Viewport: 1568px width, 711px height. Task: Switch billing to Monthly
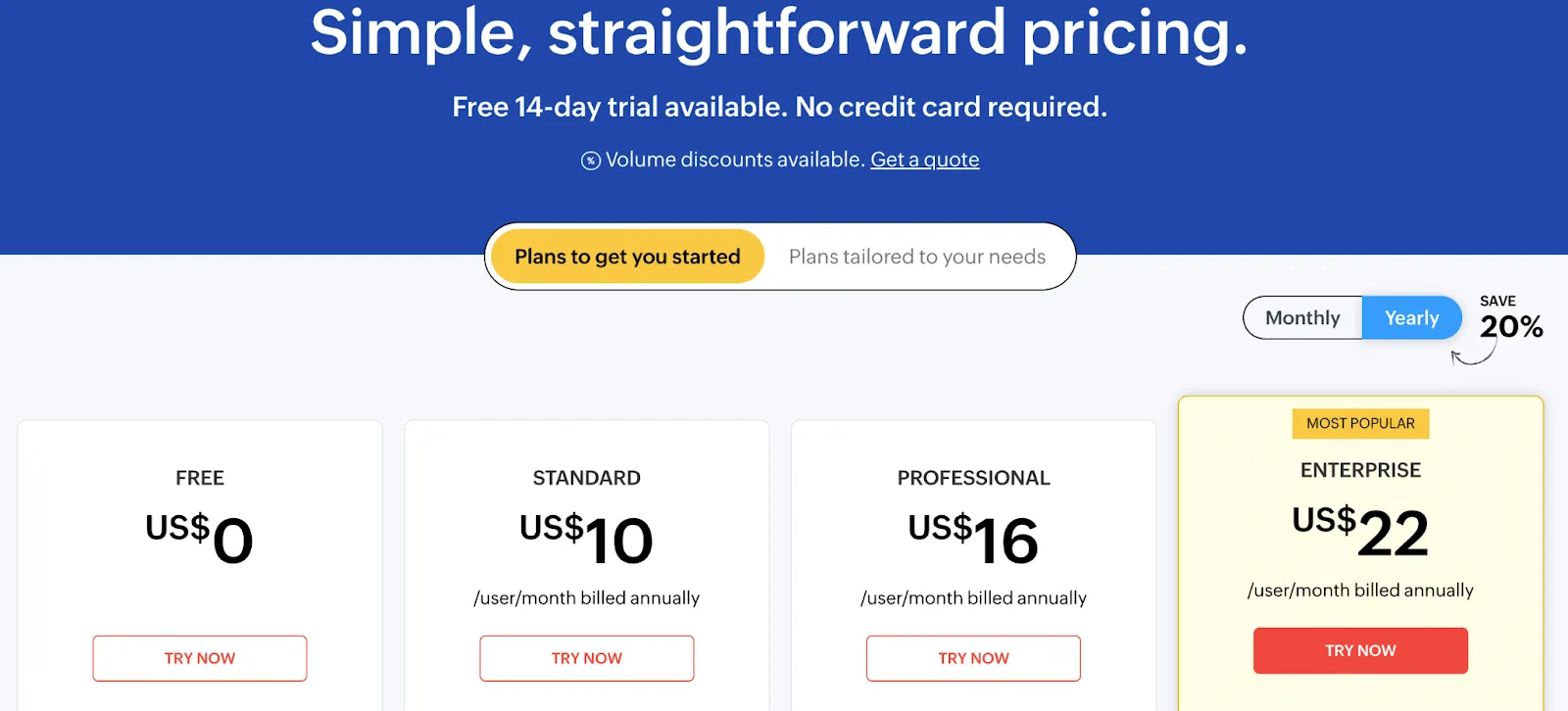point(1301,317)
